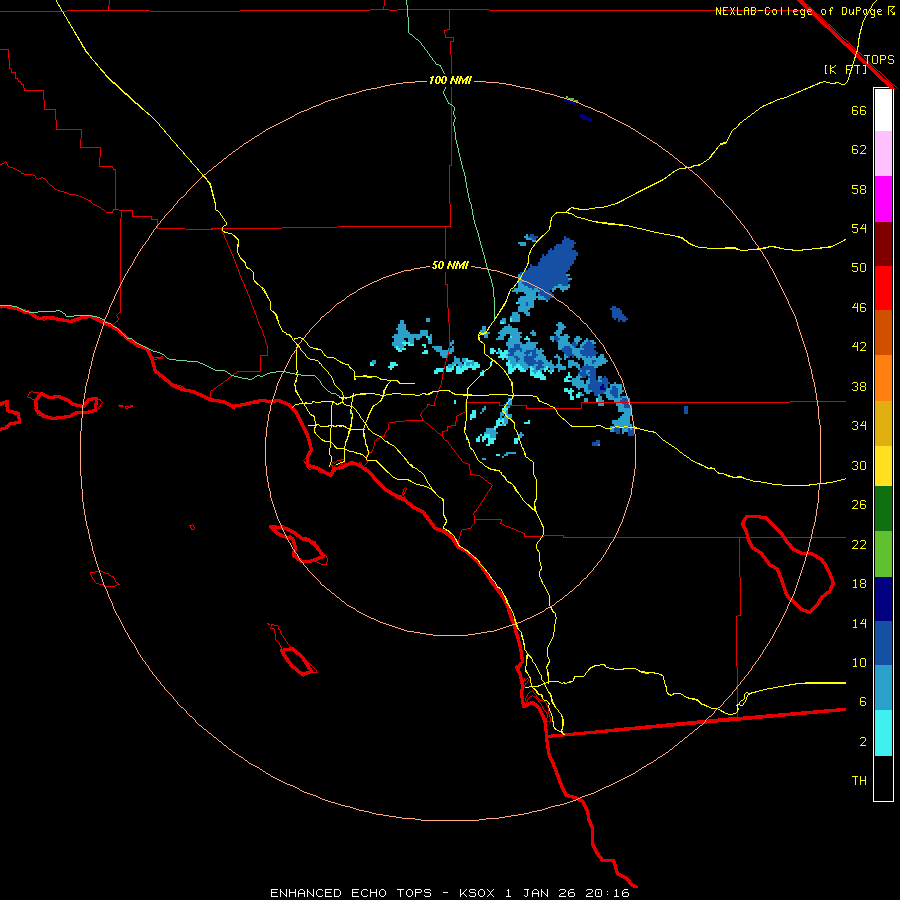Select the dark green legend swatch
The height and width of the screenshot is (900, 900).
[883, 509]
